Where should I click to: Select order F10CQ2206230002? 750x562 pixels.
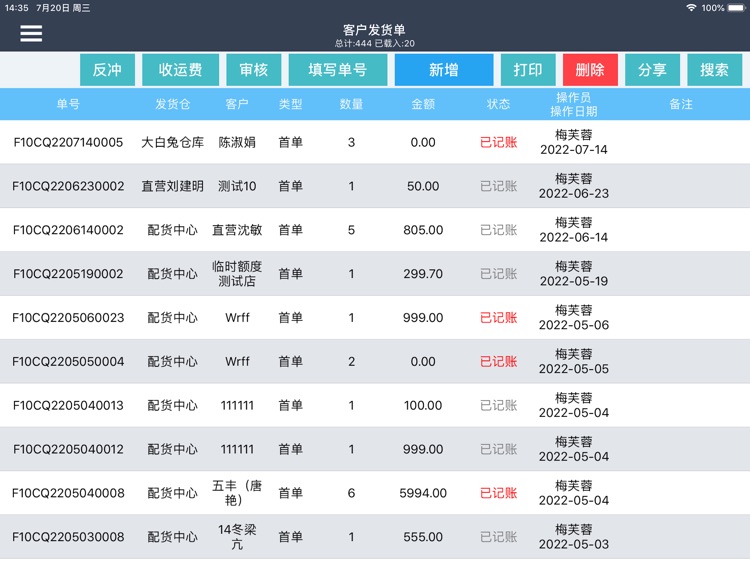click(68, 186)
